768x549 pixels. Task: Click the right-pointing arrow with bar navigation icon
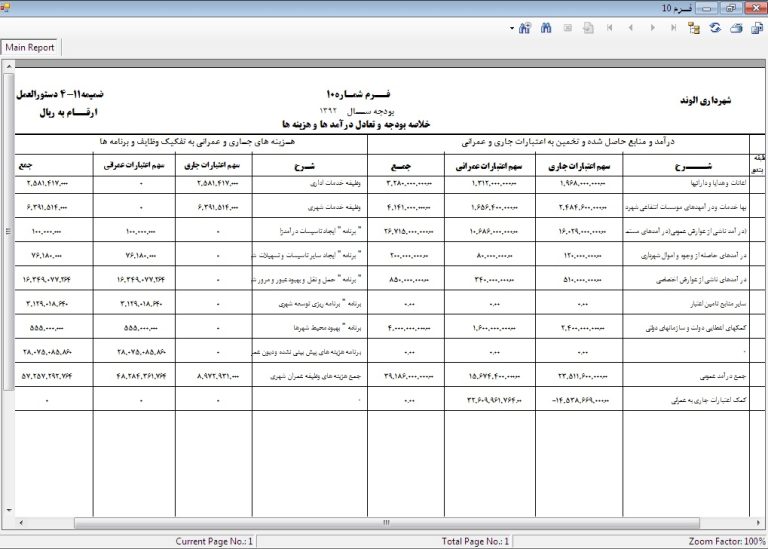tap(674, 29)
